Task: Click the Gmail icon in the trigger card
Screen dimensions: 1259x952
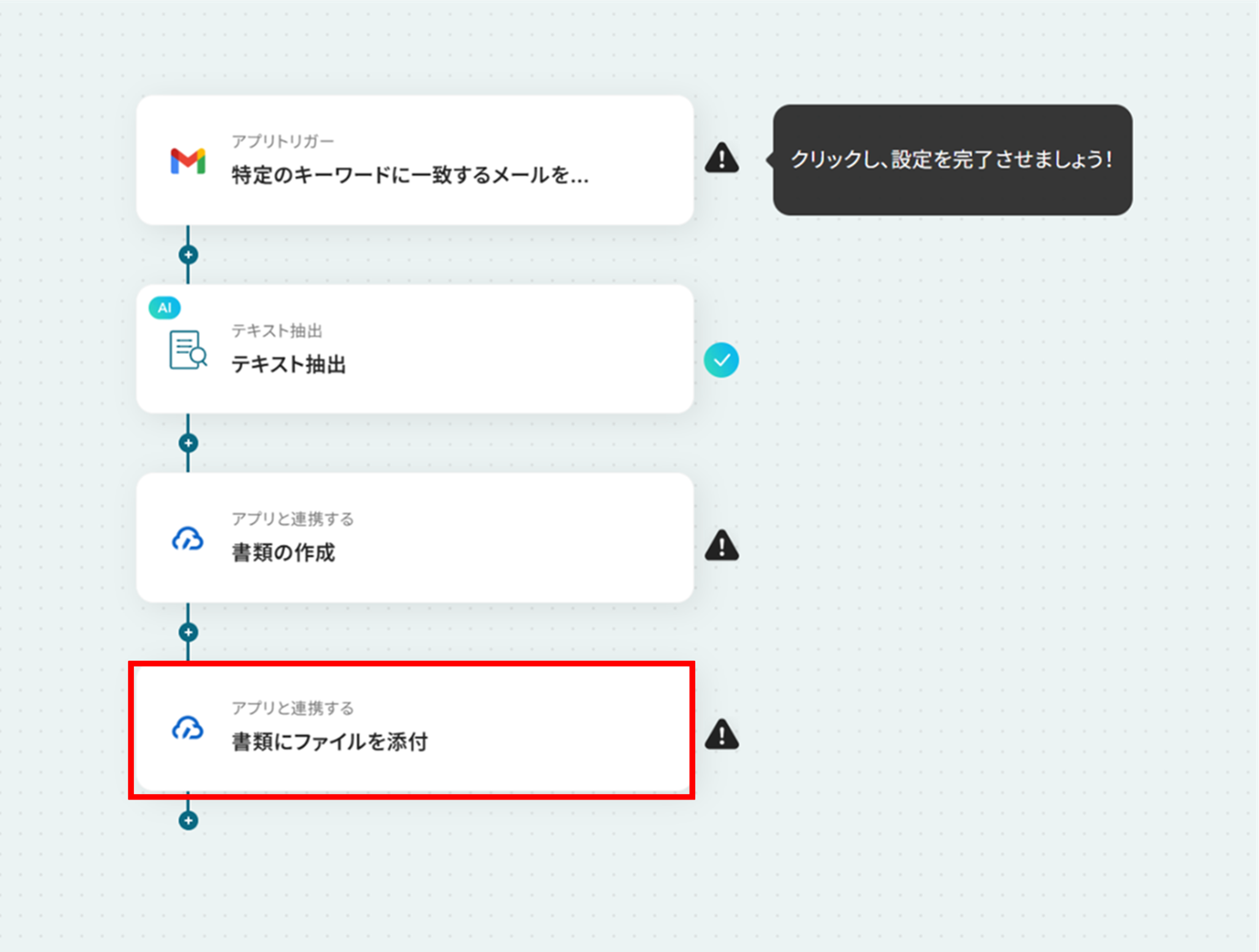Action: coord(187,161)
